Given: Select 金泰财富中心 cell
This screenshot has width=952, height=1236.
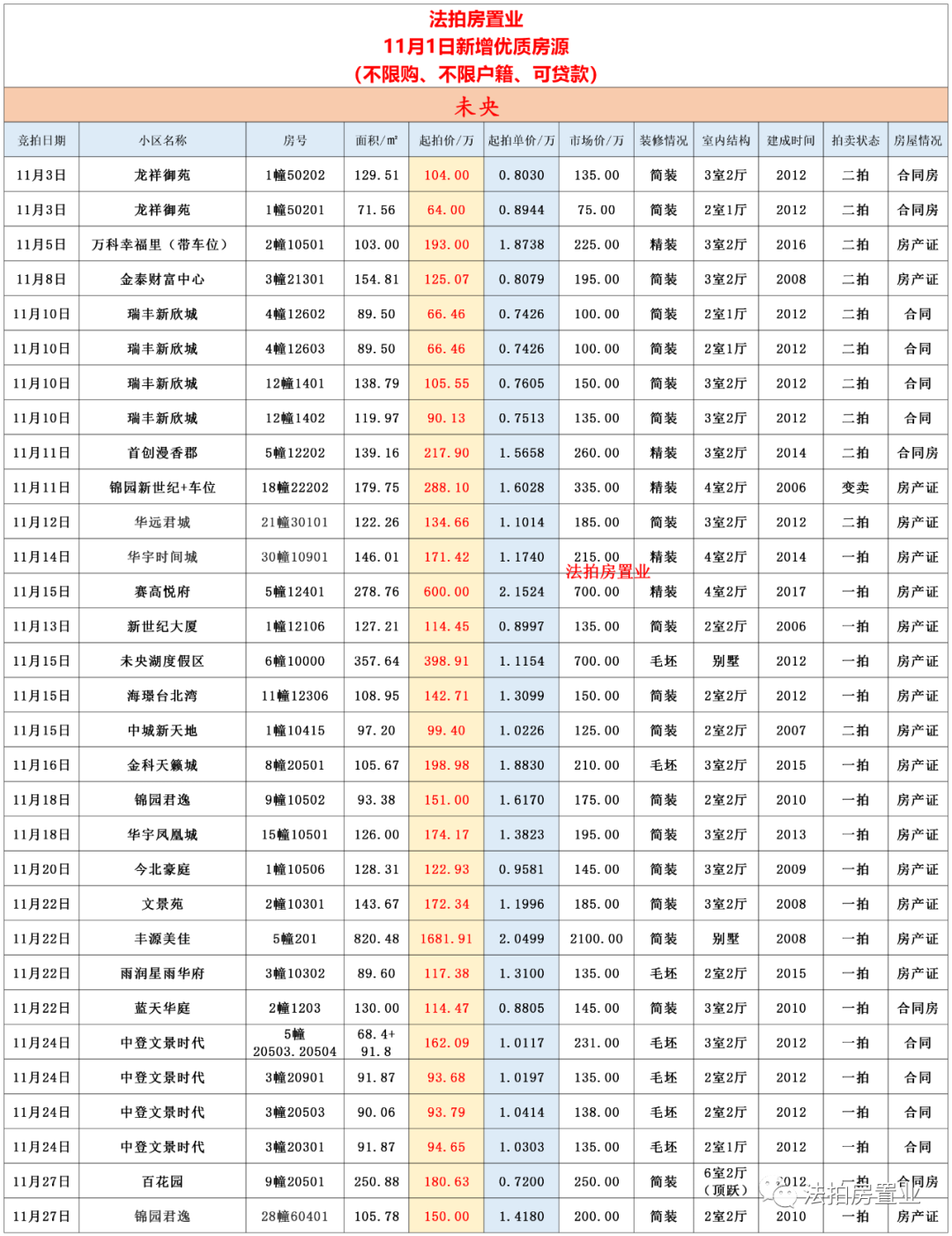Looking at the screenshot, I should tap(162, 279).
